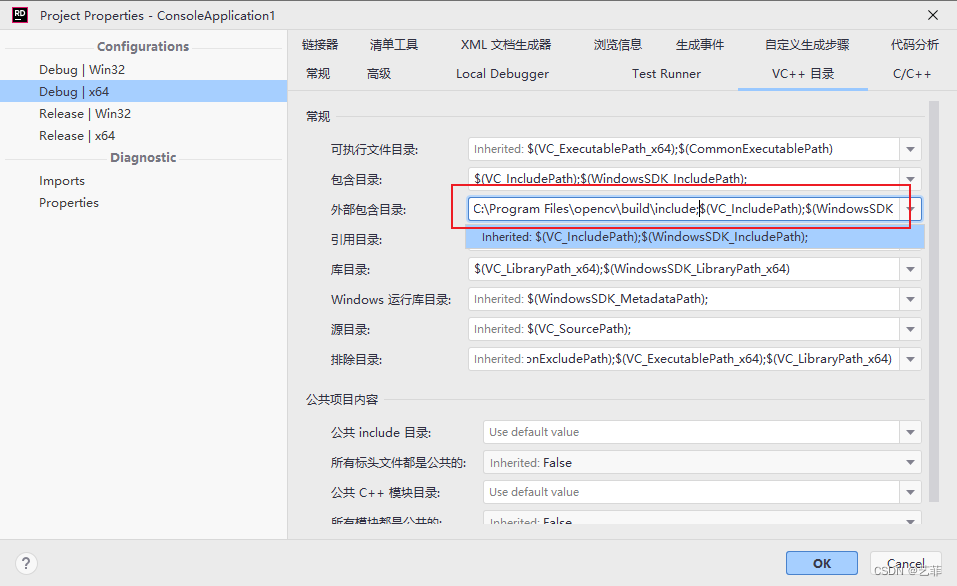Expand the 源目录 dropdown arrow
The image size is (957, 586).
[910, 329]
